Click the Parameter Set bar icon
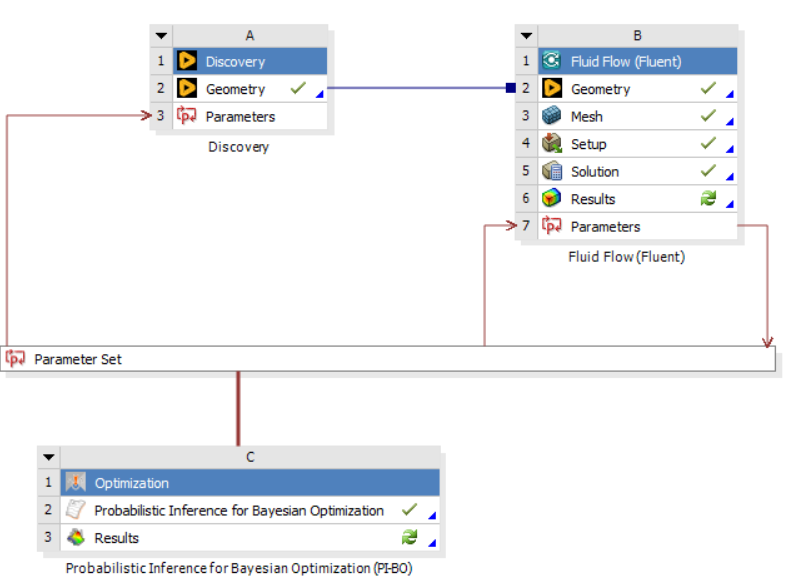Viewport: 793px width, 587px height. coord(16,358)
